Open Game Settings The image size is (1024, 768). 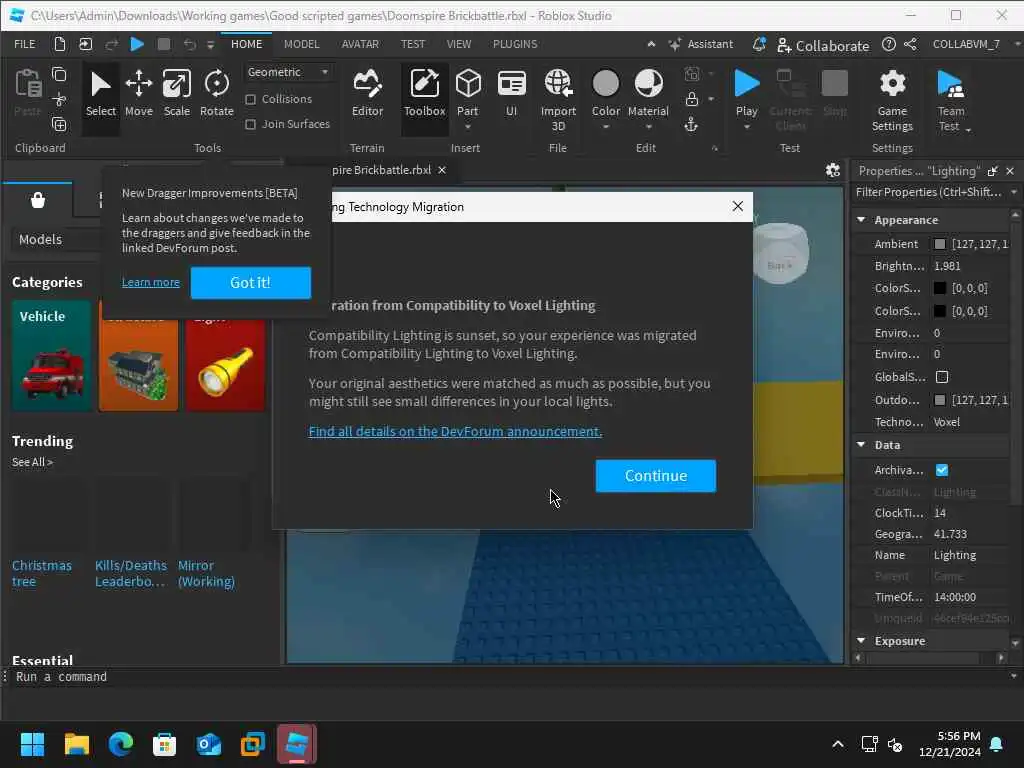tap(892, 100)
